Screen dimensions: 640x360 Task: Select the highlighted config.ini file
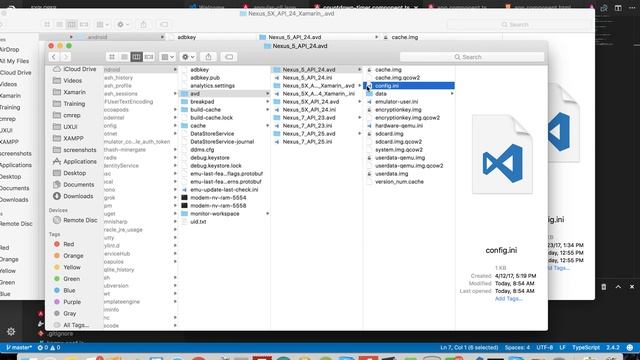click(409, 86)
